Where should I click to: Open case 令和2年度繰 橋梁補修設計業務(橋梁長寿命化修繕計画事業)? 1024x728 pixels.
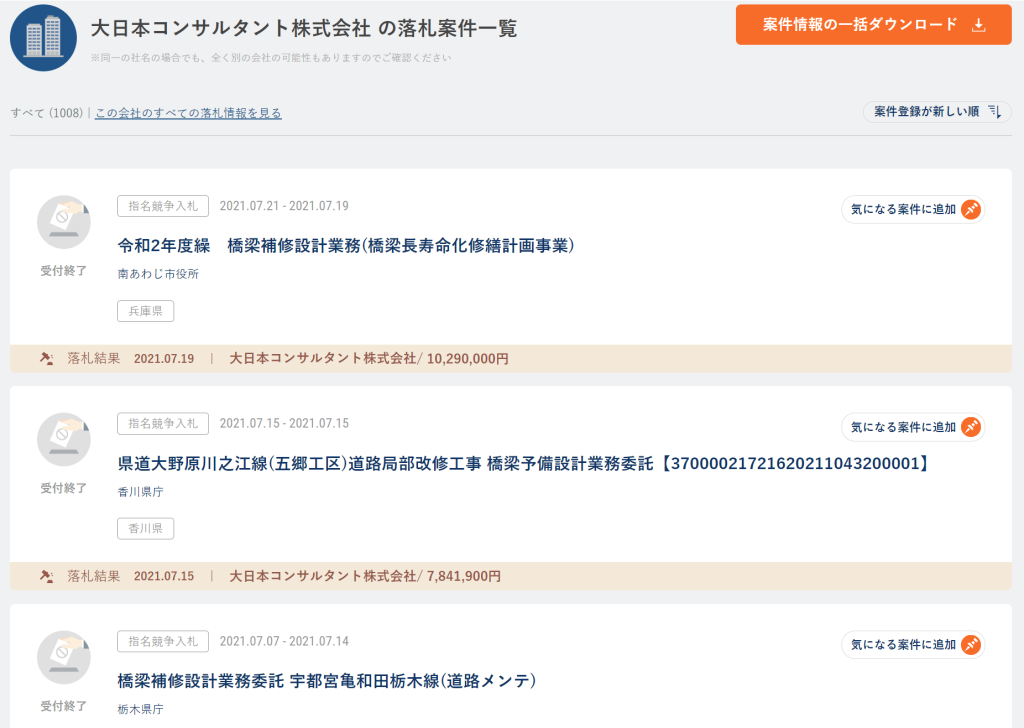[x=346, y=246]
